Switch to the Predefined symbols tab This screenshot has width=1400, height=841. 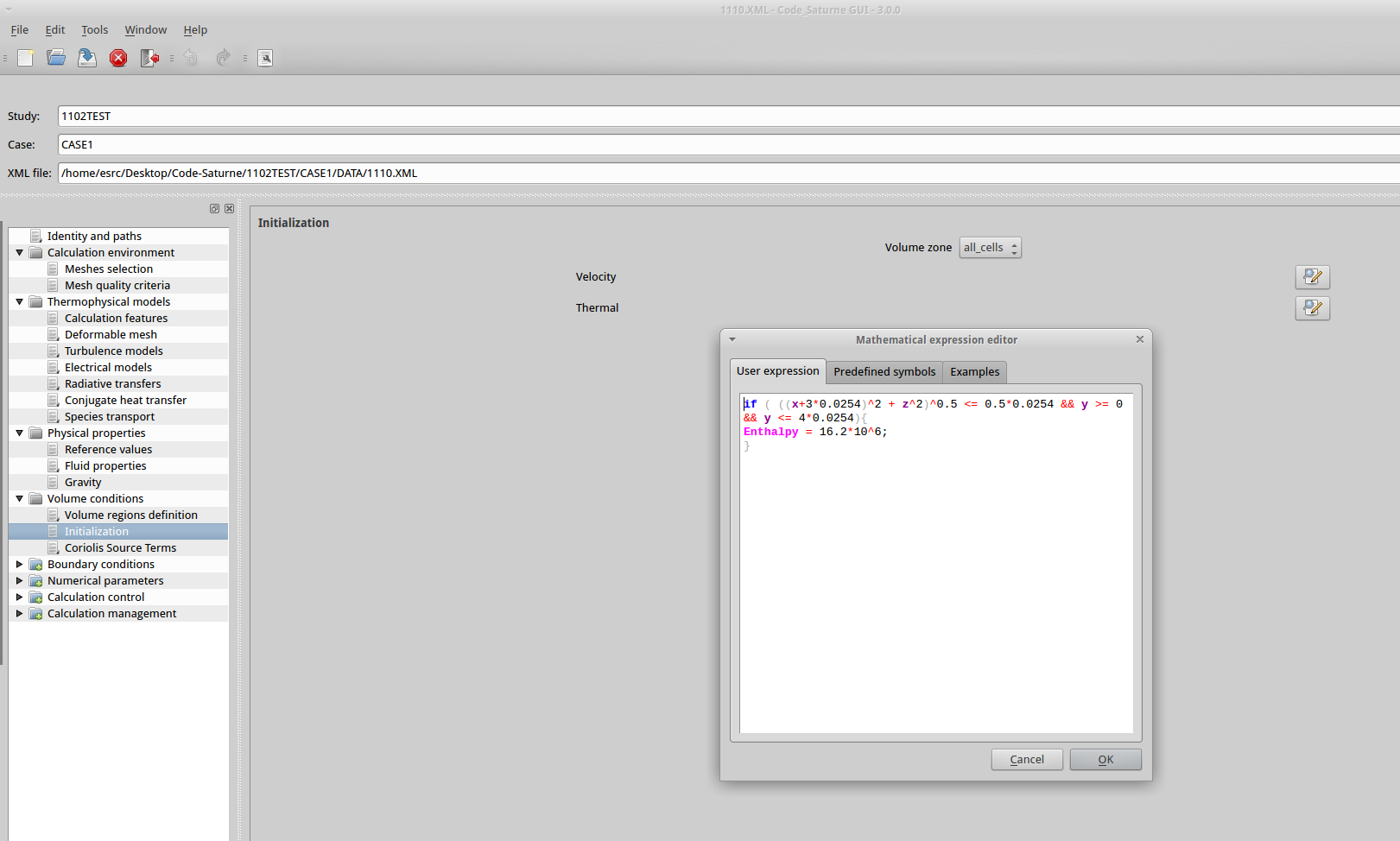point(884,372)
